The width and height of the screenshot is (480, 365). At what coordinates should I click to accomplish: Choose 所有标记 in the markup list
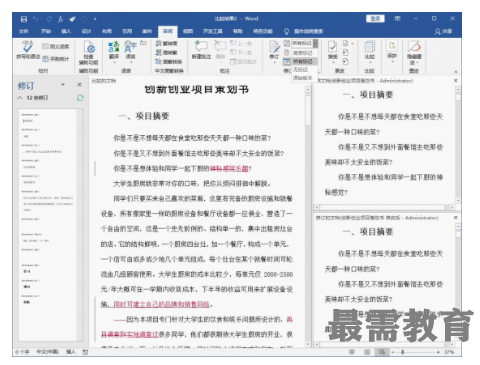pyautogui.click(x=303, y=61)
